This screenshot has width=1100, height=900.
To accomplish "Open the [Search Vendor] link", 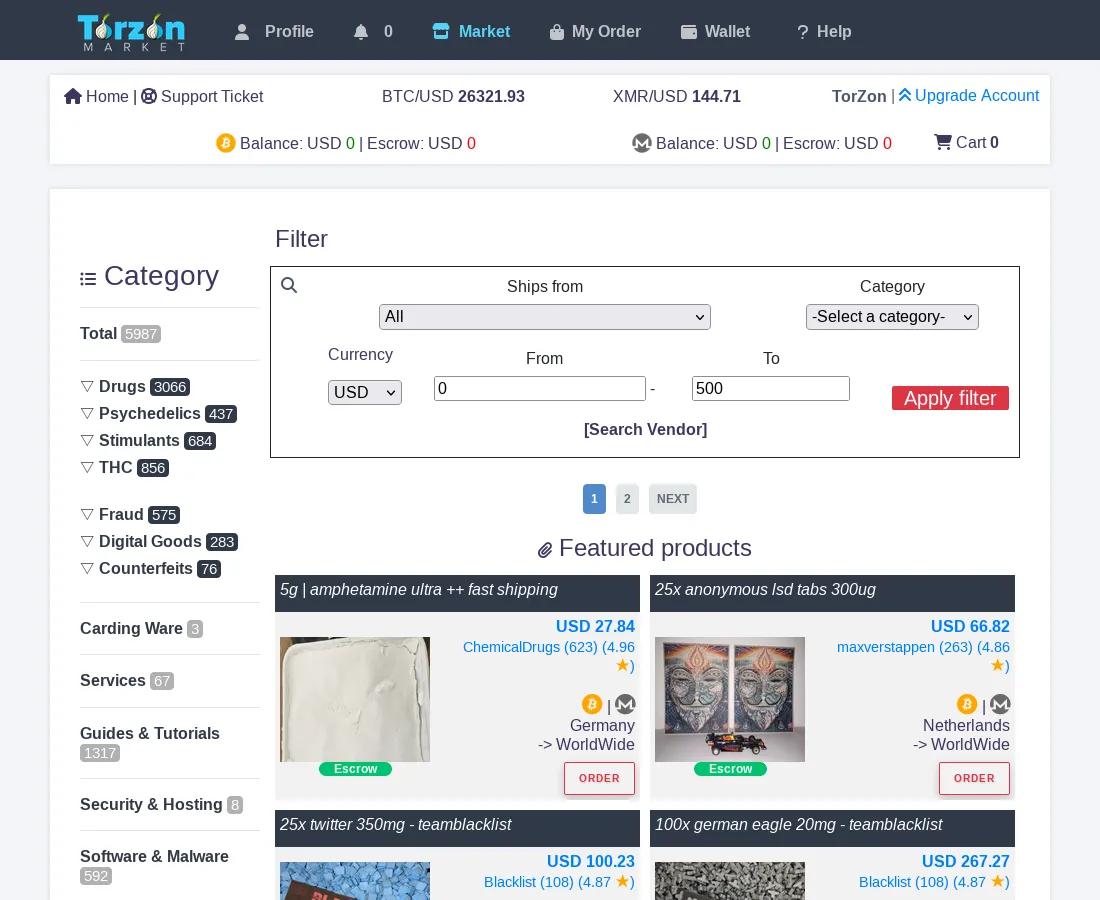I will tap(645, 429).
